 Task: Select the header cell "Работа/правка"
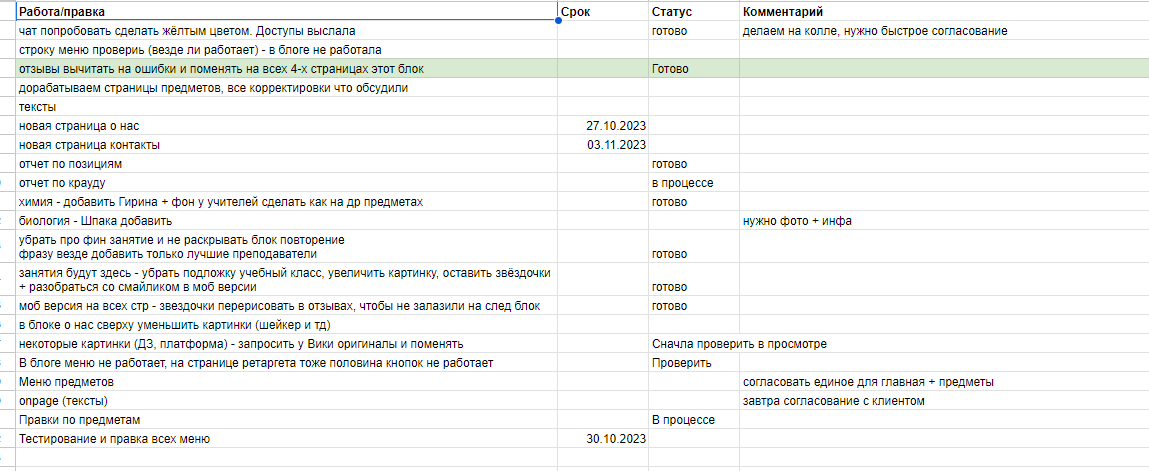click(287, 11)
